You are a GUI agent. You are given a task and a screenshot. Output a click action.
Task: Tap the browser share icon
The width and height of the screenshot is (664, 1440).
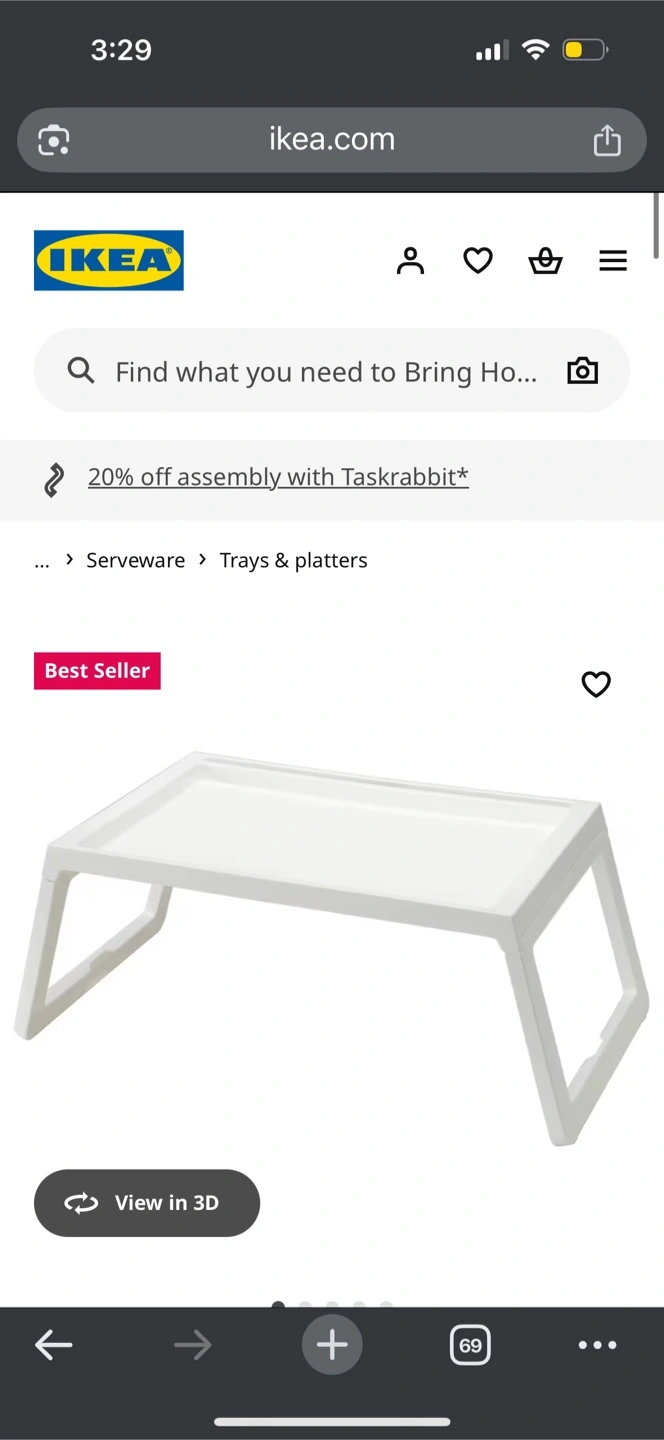pyautogui.click(x=607, y=140)
